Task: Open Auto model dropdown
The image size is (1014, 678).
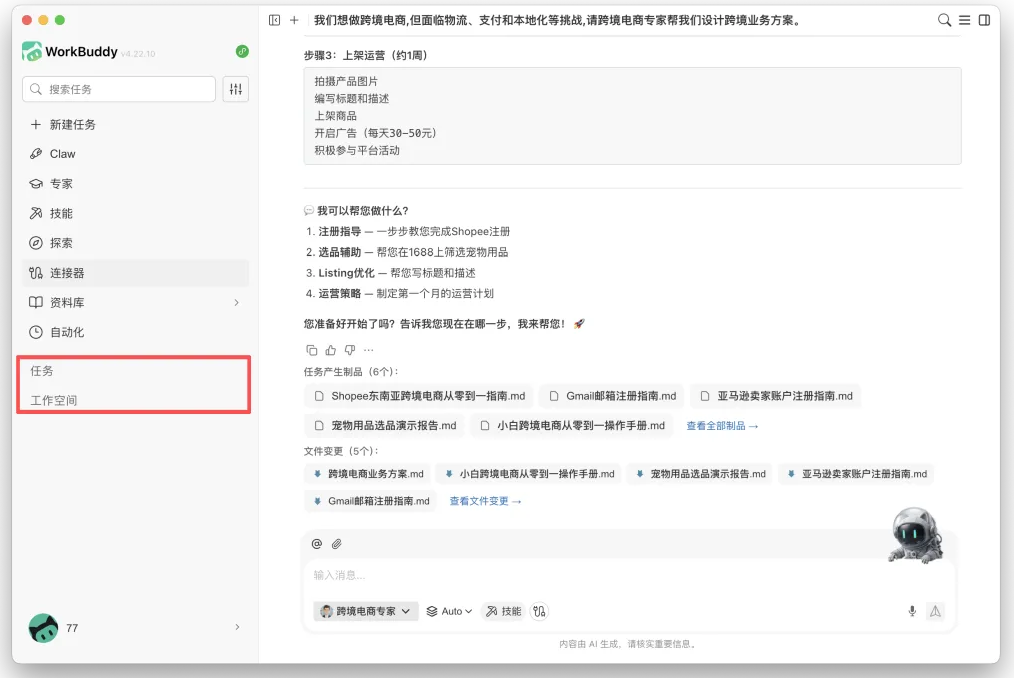Action: pos(449,611)
